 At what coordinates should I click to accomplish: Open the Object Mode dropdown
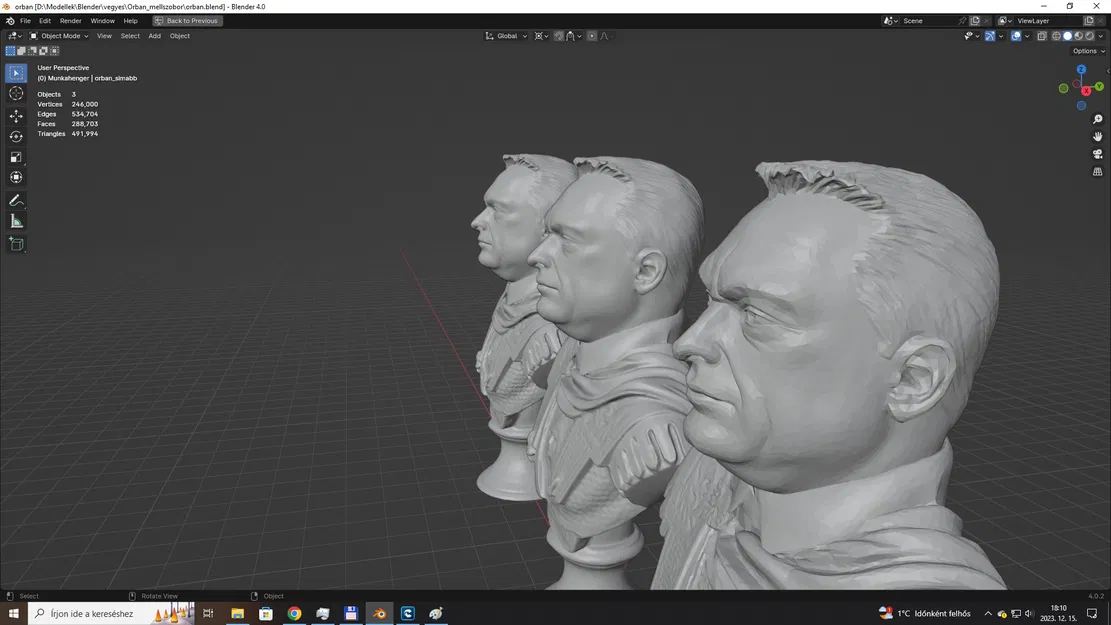[60, 36]
